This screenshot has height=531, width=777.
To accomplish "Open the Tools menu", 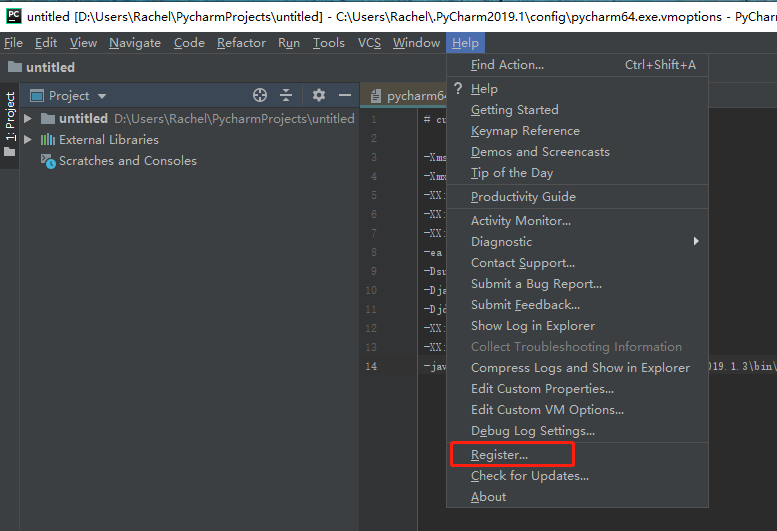I will pos(329,43).
